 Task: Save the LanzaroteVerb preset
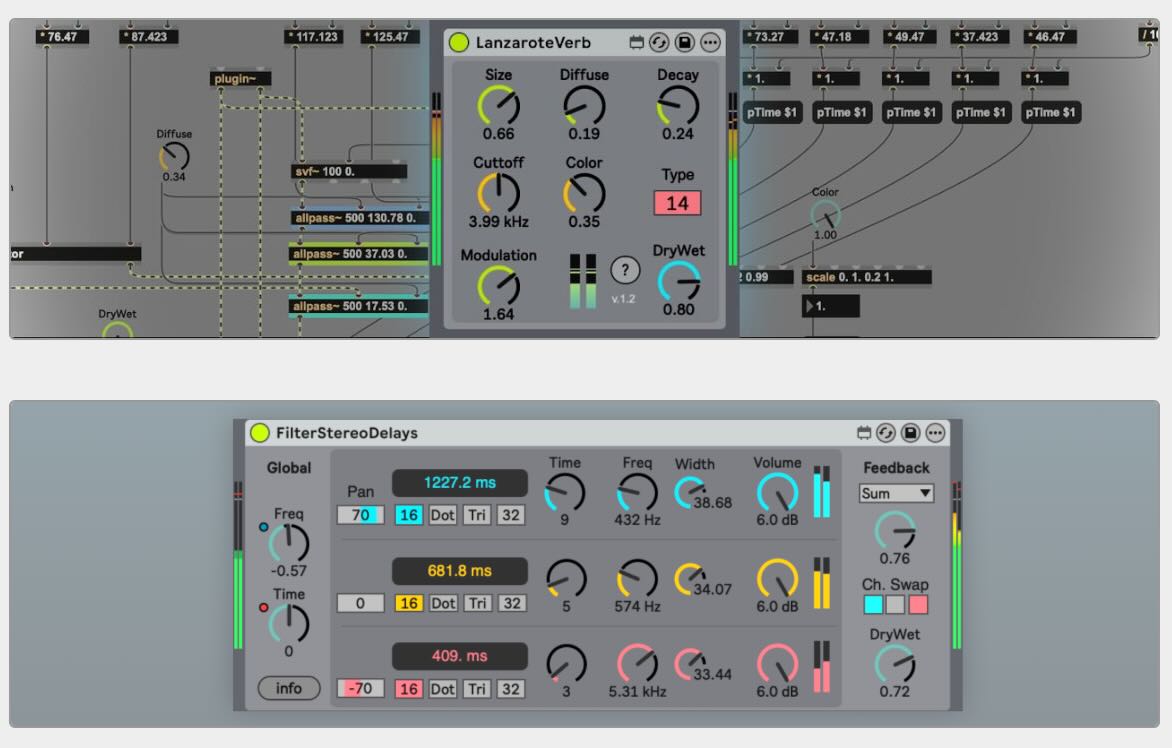[x=685, y=42]
